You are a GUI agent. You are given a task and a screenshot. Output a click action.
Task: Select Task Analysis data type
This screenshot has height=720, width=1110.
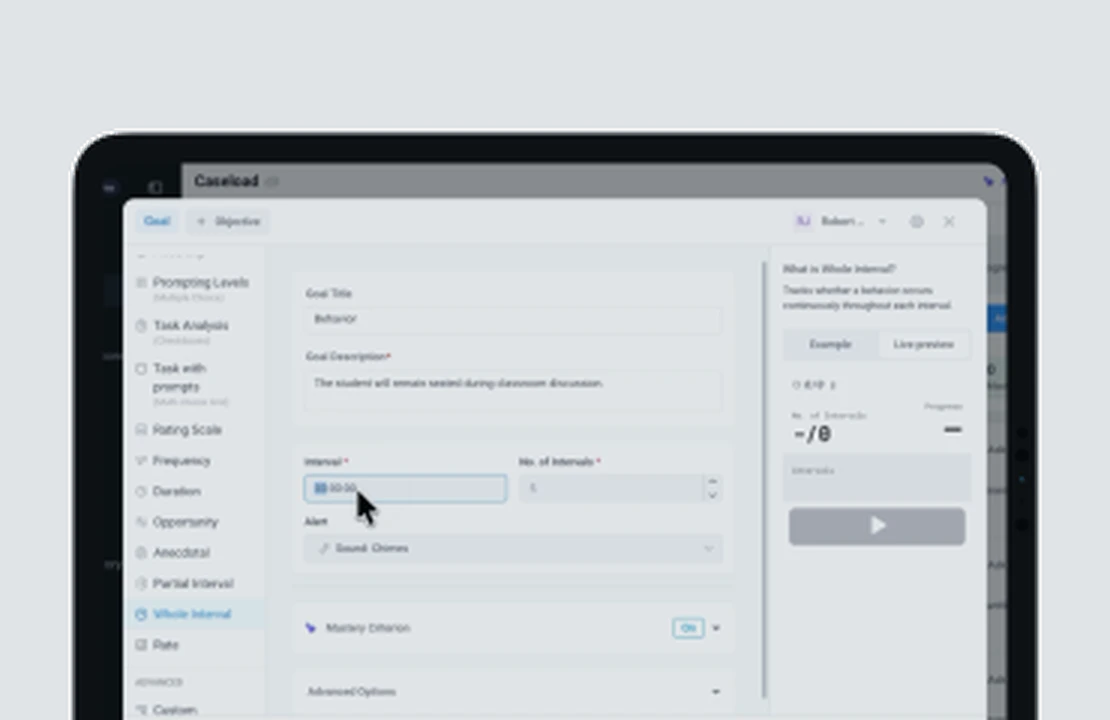point(193,331)
